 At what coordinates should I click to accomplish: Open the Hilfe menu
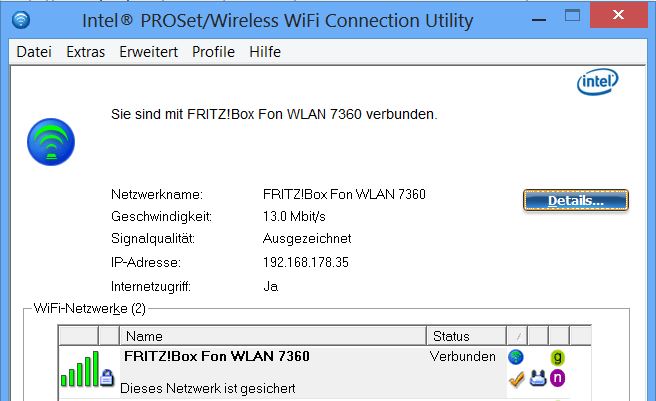tap(265, 52)
